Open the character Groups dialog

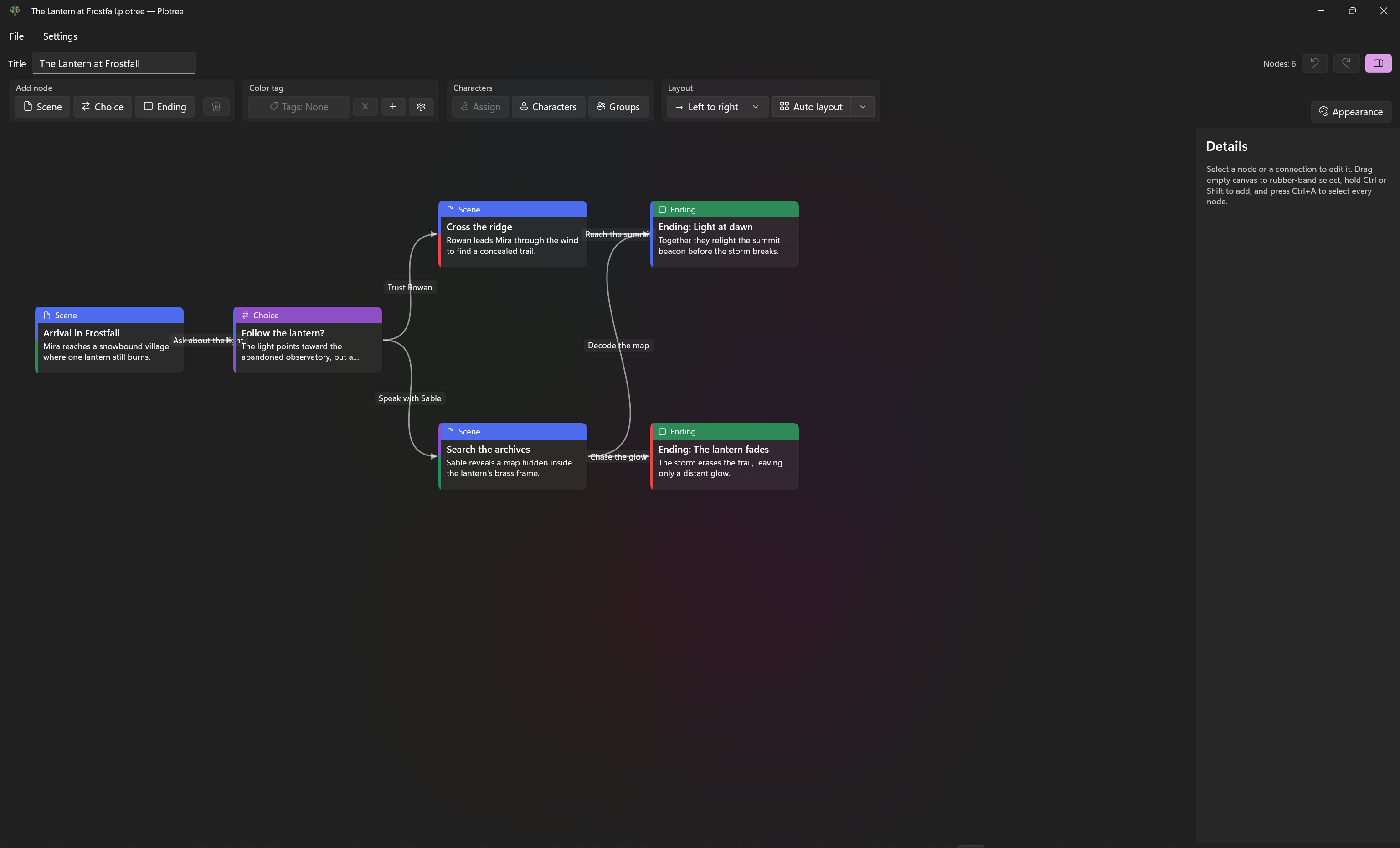(x=618, y=107)
